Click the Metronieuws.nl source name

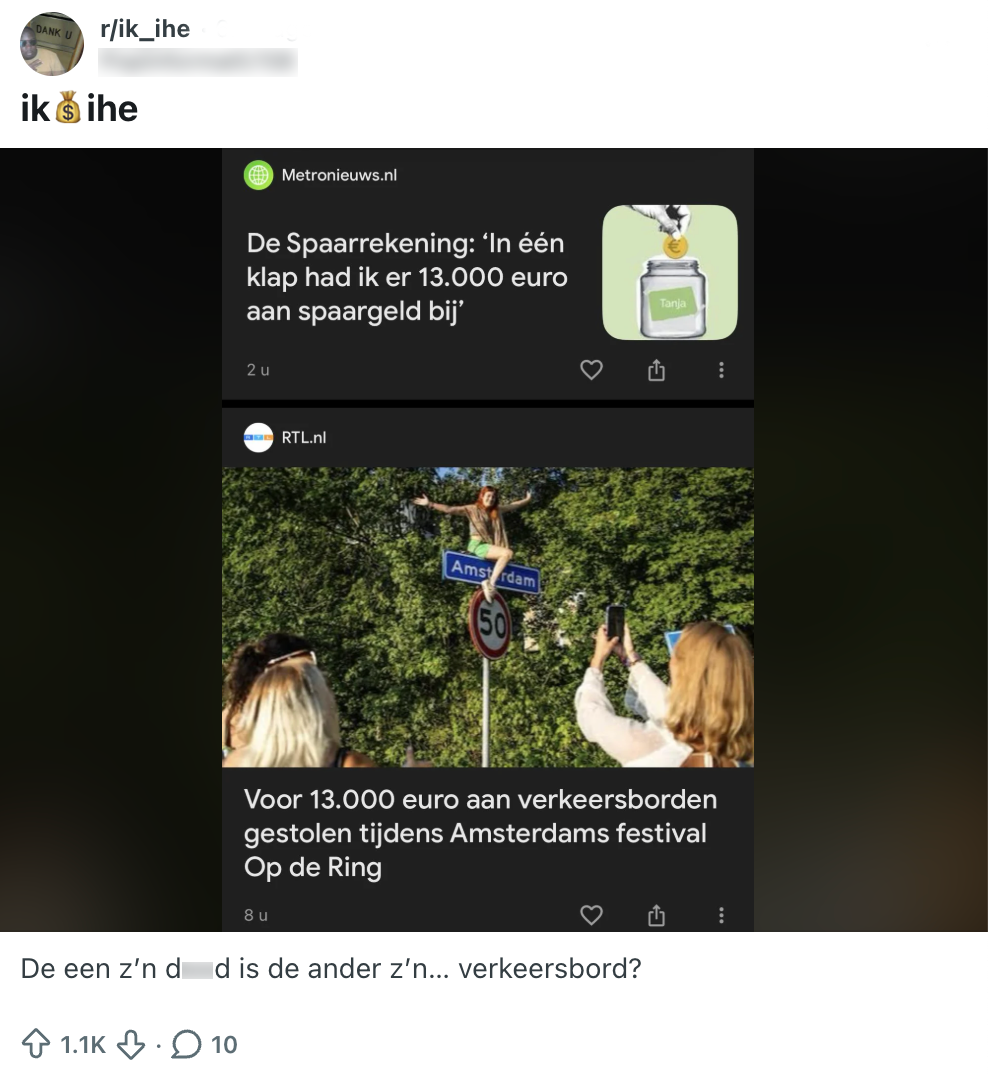339,175
